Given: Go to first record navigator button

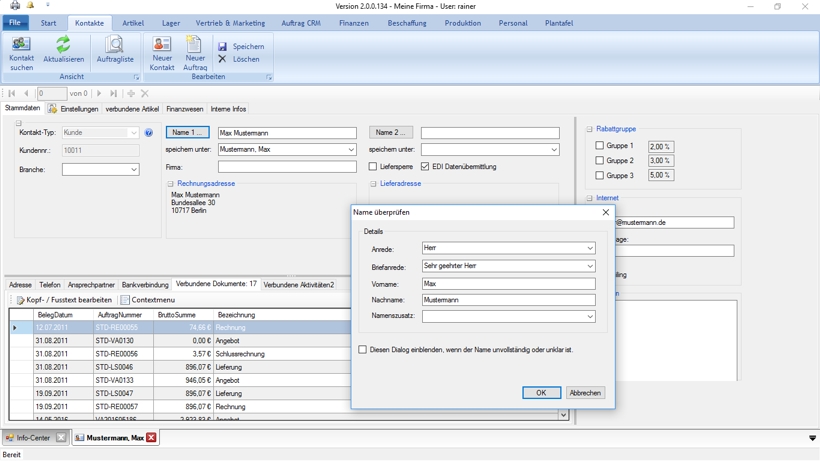Looking at the screenshot, I should point(12,94).
